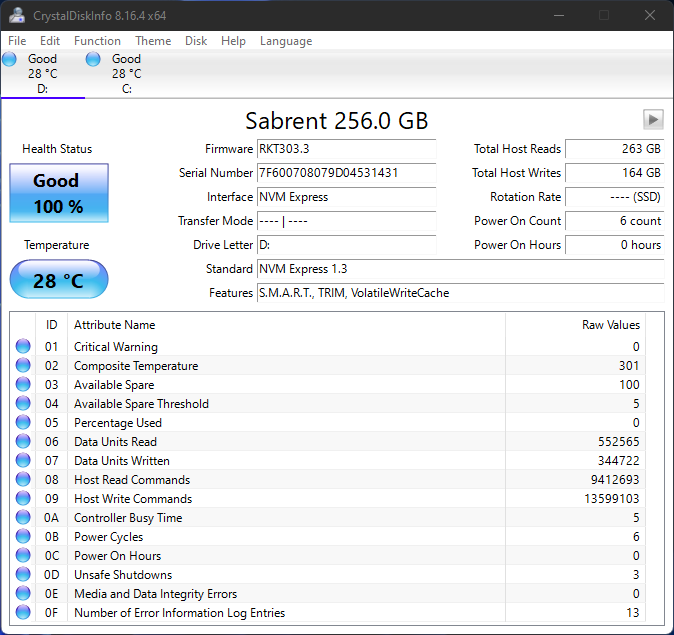
Task: Click the next disk arrow button
Action: [653, 119]
